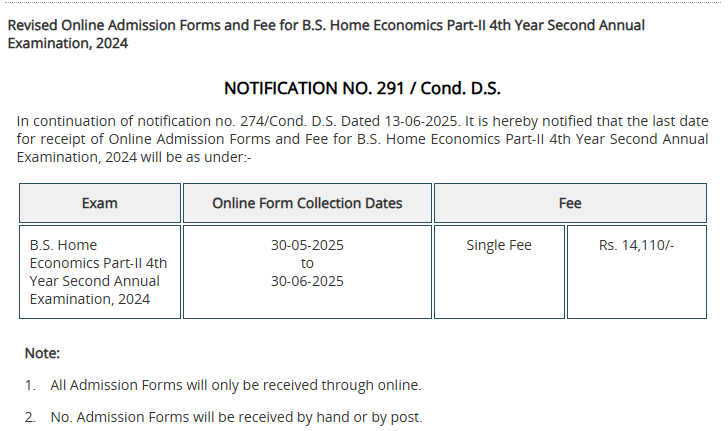This screenshot has height=431, width=728.
Task: Click the end date 30-06-2025
Action: point(307,281)
